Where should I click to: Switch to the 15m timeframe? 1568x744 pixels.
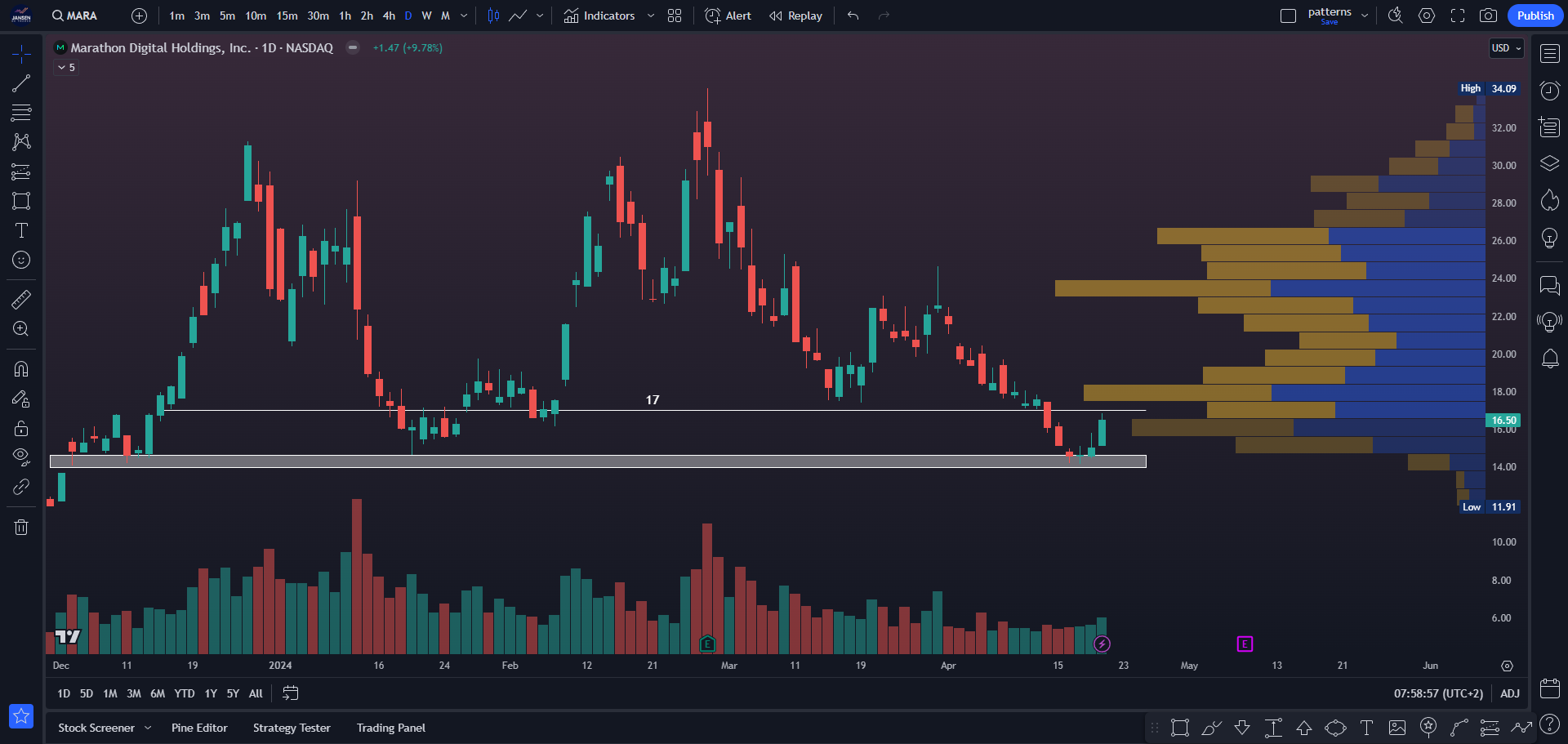[x=287, y=16]
